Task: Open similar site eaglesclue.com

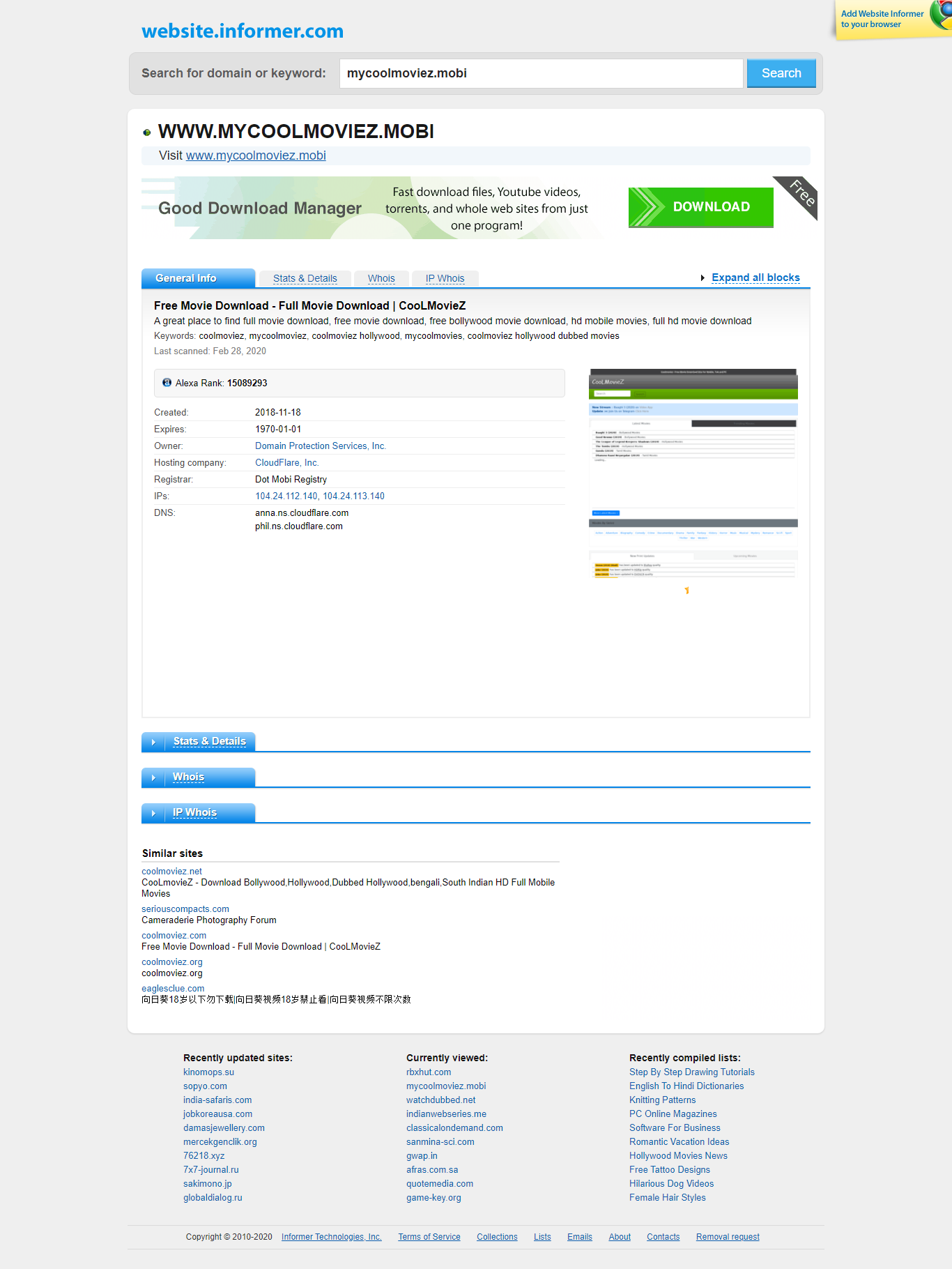Action: point(173,989)
